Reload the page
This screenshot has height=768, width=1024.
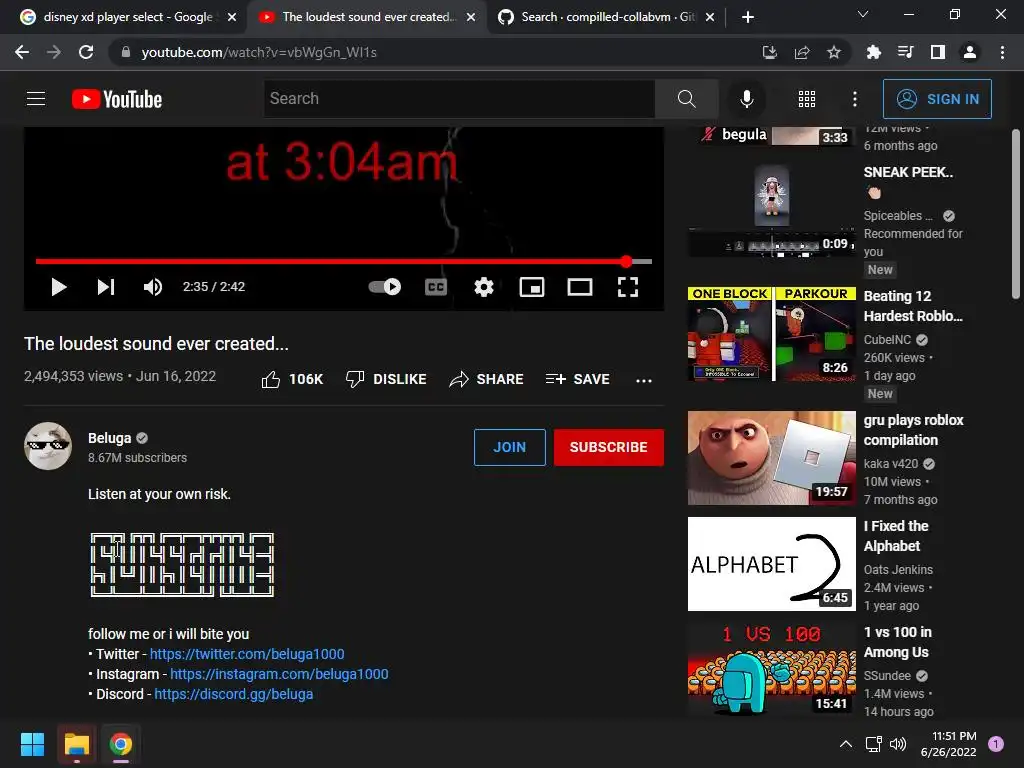pyautogui.click(x=86, y=52)
